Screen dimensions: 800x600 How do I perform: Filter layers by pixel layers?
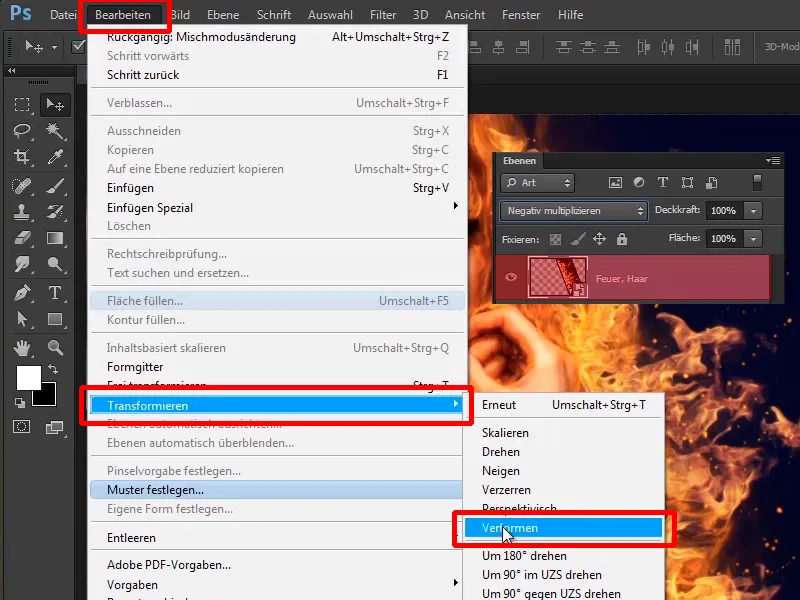[615, 183]
